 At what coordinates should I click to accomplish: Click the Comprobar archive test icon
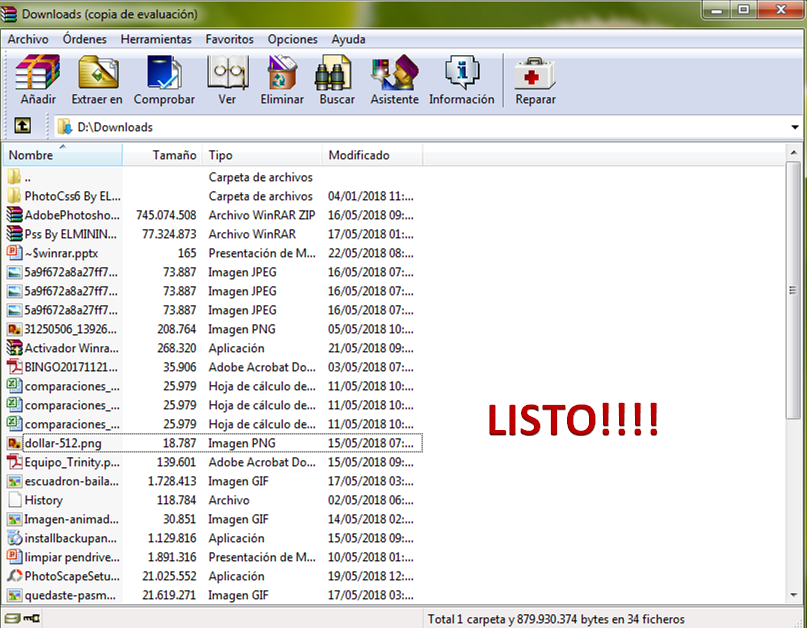(x=164, y=72)
